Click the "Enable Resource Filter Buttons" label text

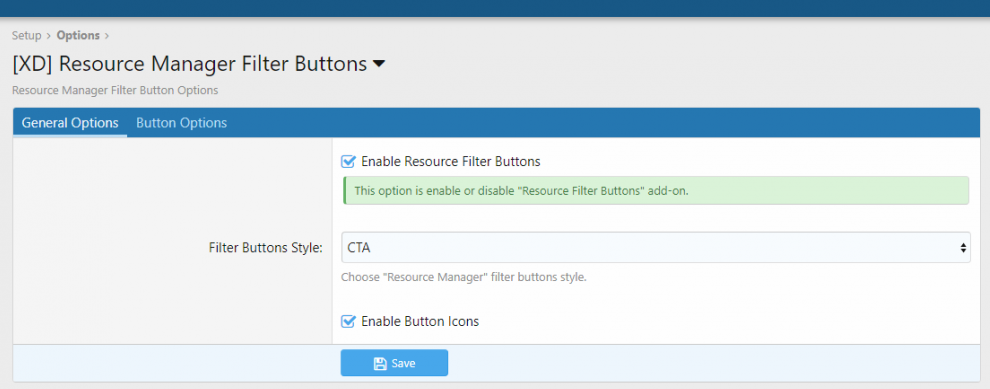click(x=451, y=161)
